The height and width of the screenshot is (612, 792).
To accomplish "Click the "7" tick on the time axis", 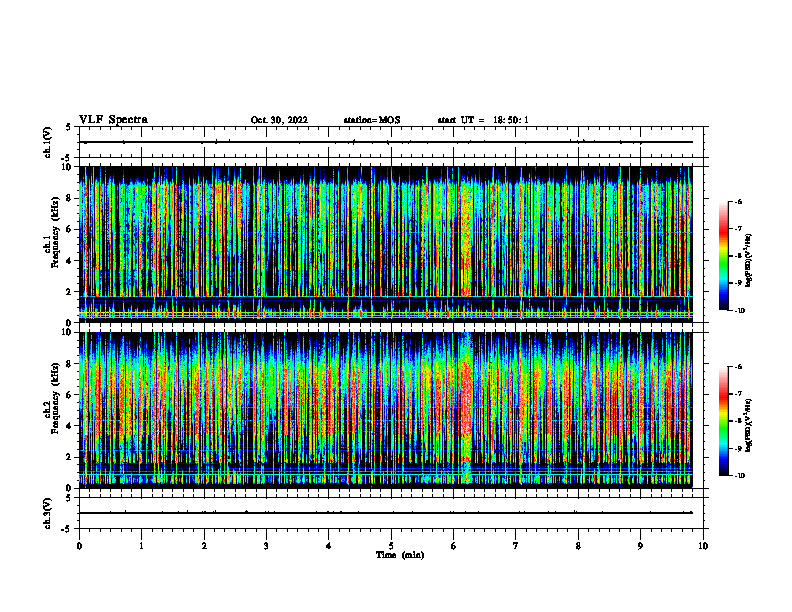I will pos(516,546).
